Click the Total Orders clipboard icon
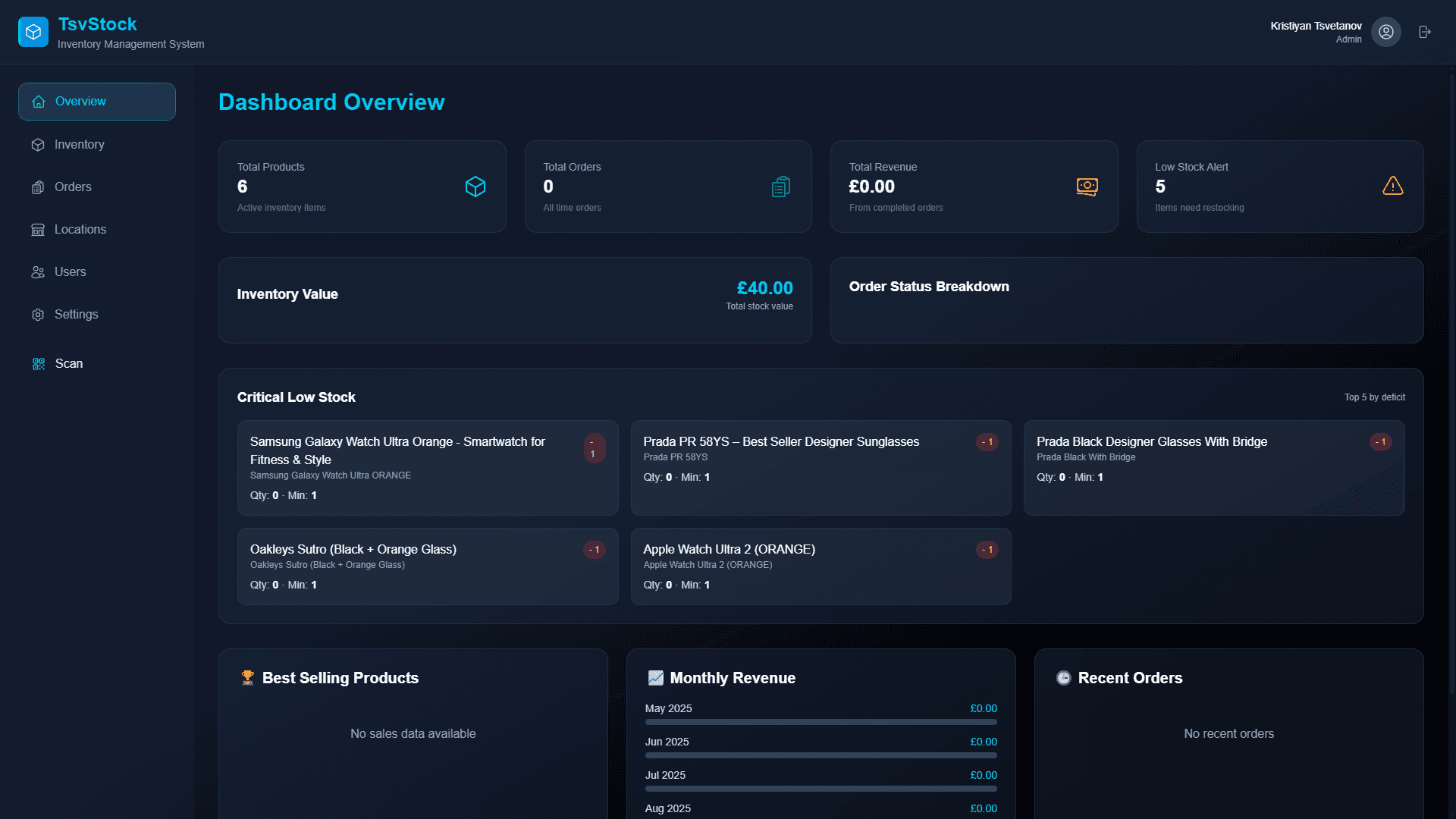 (780, 187)
